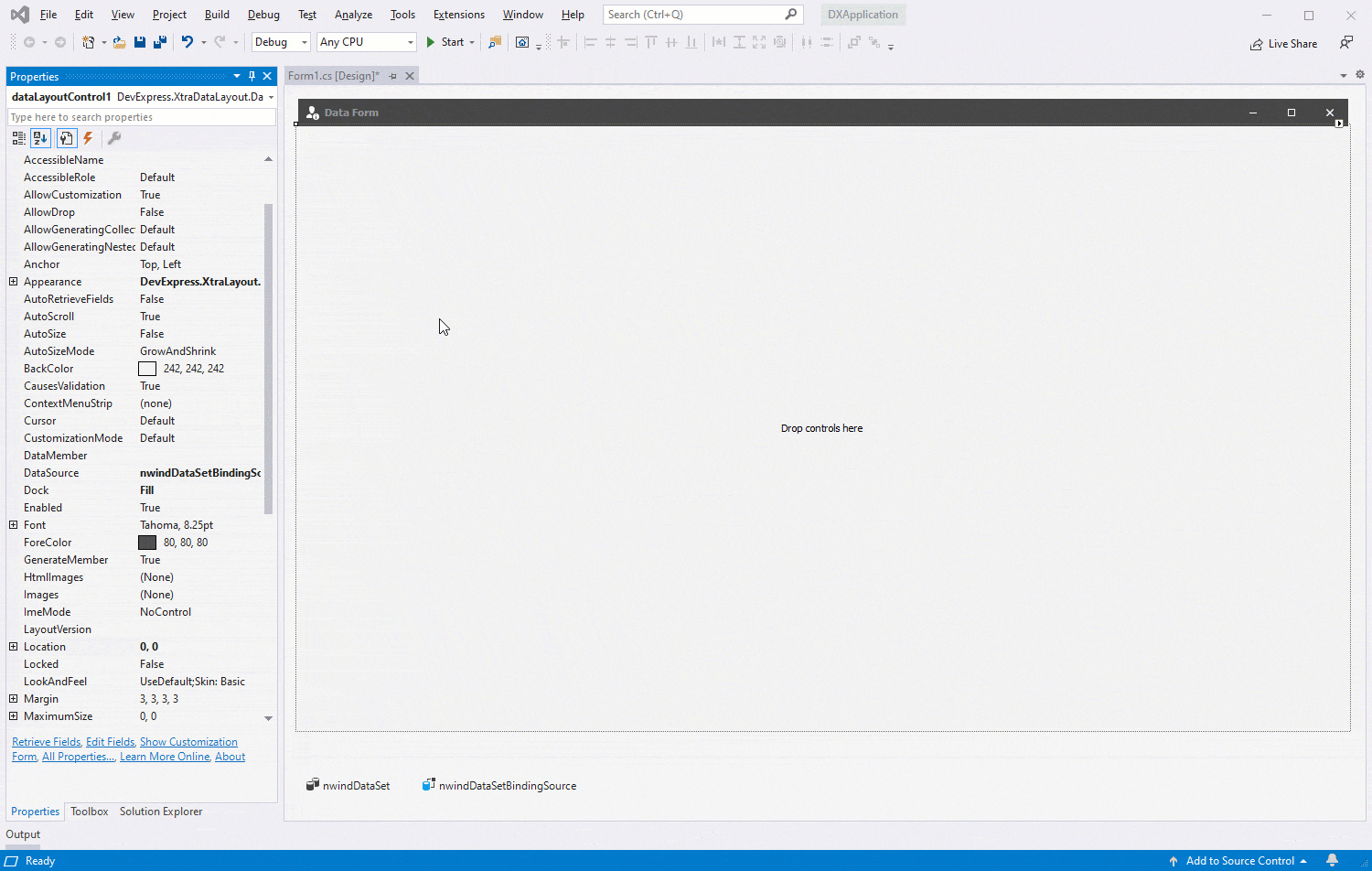Viewport: 1372px width, 871px height.
Task: Switch to the Solution Explorer tab
Action: pyautogui.click(x=161, y=812)
